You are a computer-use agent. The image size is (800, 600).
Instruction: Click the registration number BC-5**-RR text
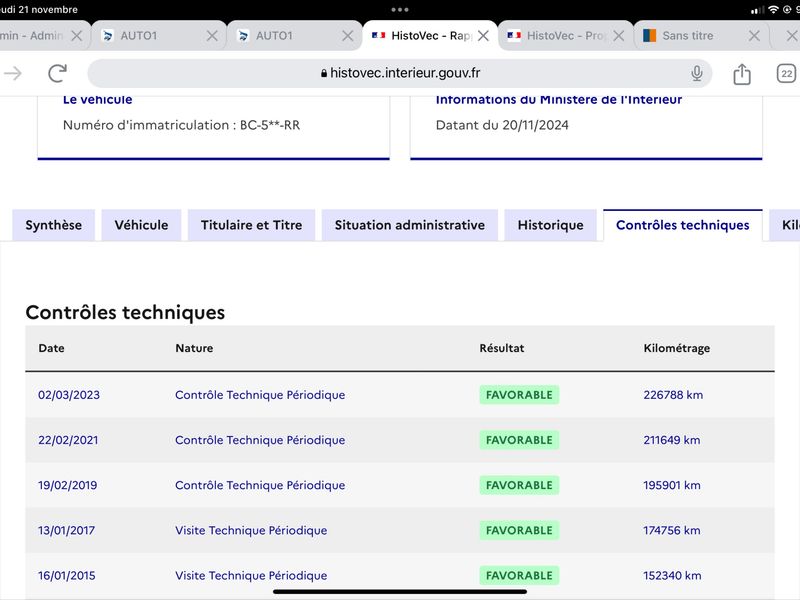270,125
